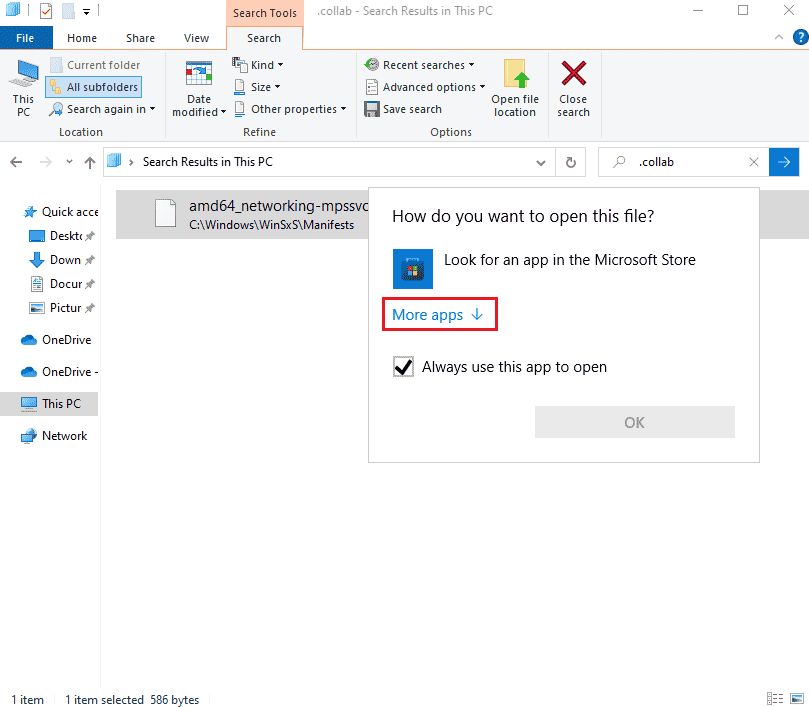Go back with the left arrow

pyautogui.click(x=16, y=163)
